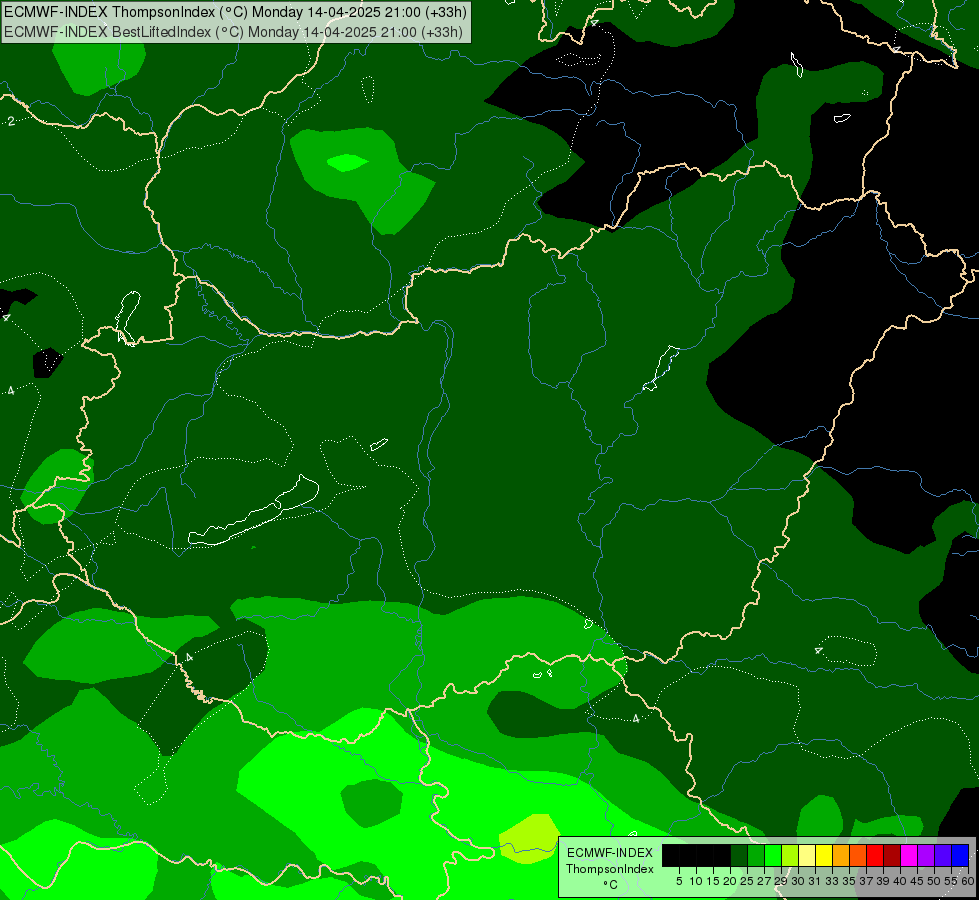The width and height of the screenshot is (979, 900).
Task: Click the legend tick value "27"
Action: [x=764, y=881]
